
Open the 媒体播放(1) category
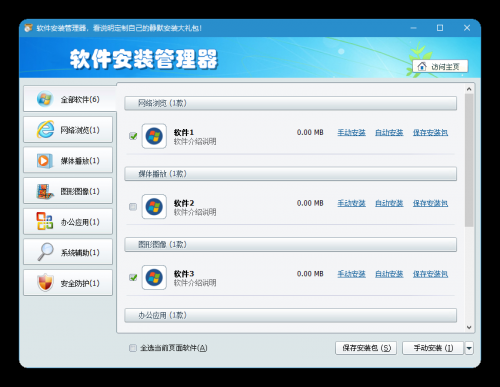[x=68, y=160]
